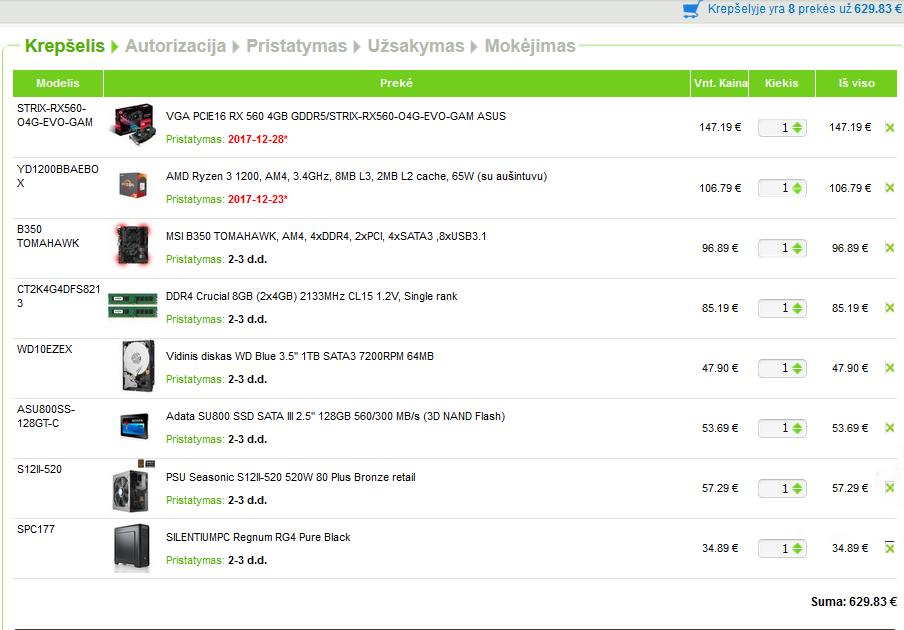This screenshot has width=904, height=630.
Task: Click the Vnt. Kaina column header
Action: (x=720, y=83)
